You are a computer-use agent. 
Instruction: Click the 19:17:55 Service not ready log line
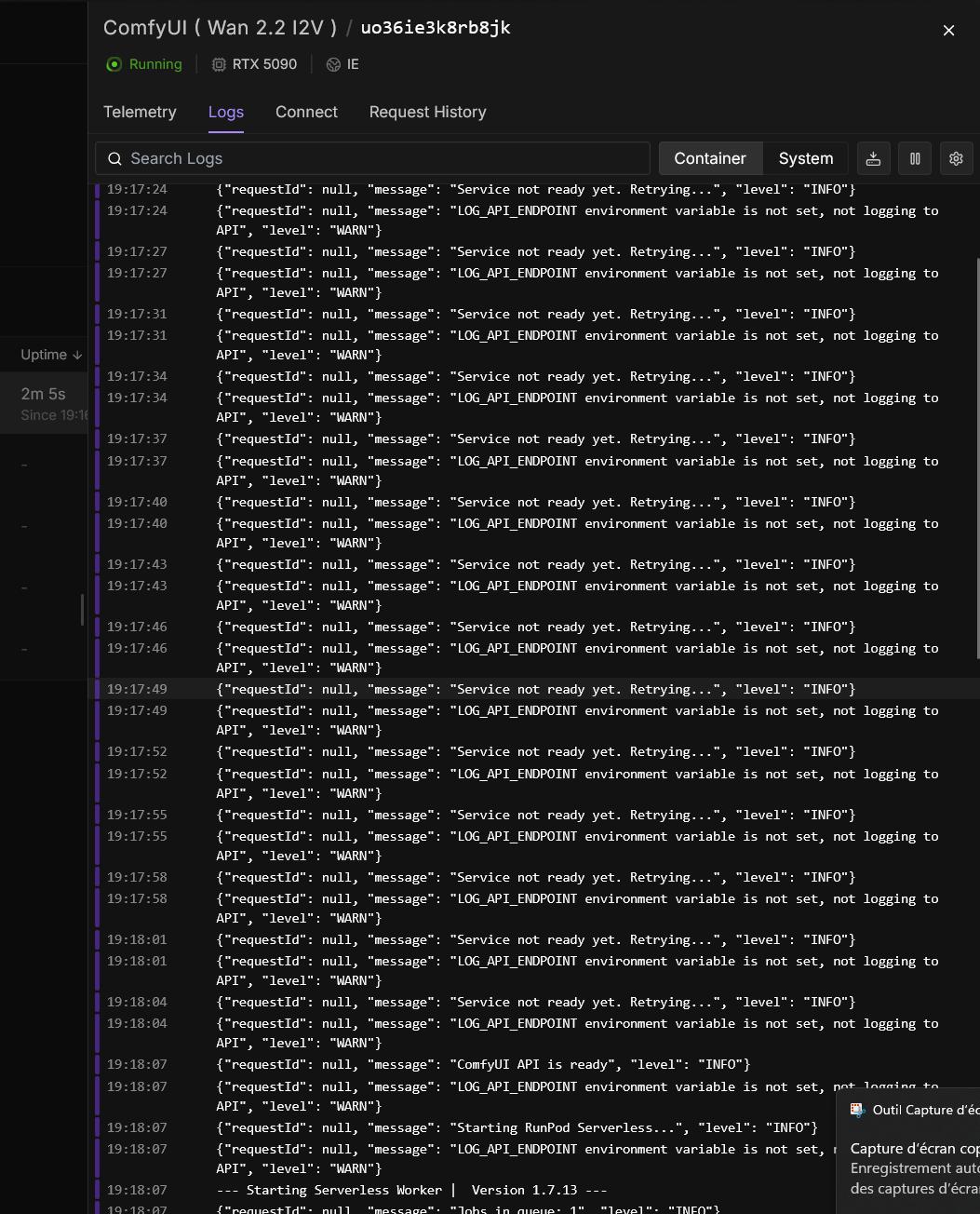(x=534, y=815)
